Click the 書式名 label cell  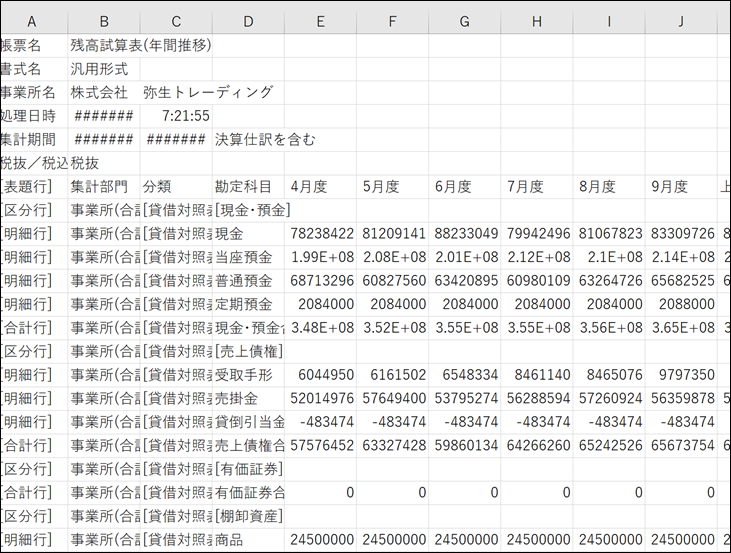point(34,69)
